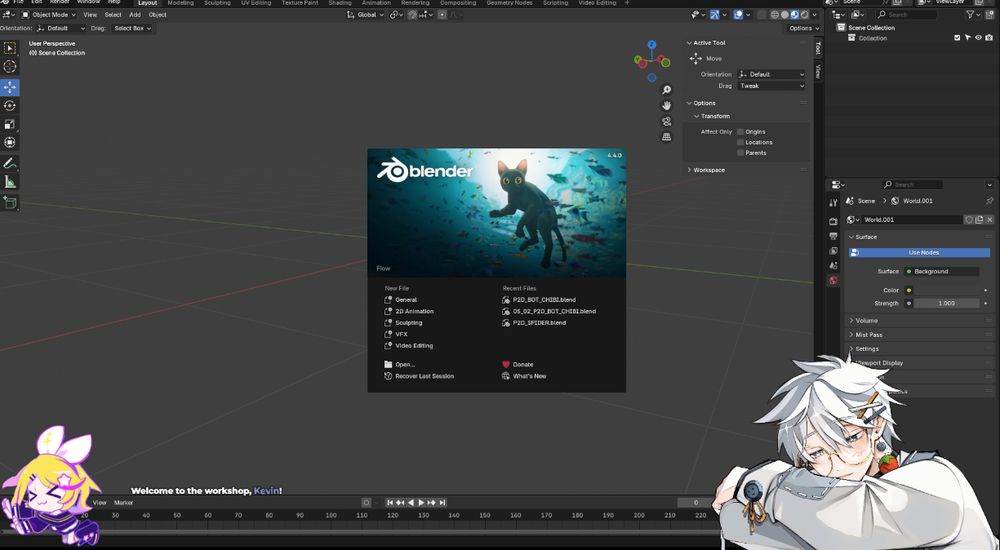Screen dimensions: 1000x550
Task: Check the Parents option
Action: click(740, 153)
